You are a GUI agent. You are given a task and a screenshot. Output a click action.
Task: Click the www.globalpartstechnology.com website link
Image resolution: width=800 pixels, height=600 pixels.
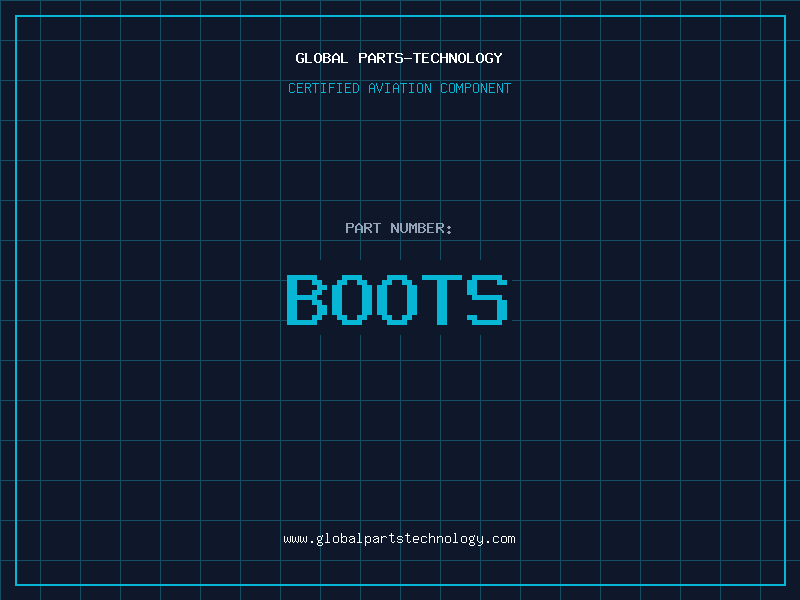(x=399, y=539)
